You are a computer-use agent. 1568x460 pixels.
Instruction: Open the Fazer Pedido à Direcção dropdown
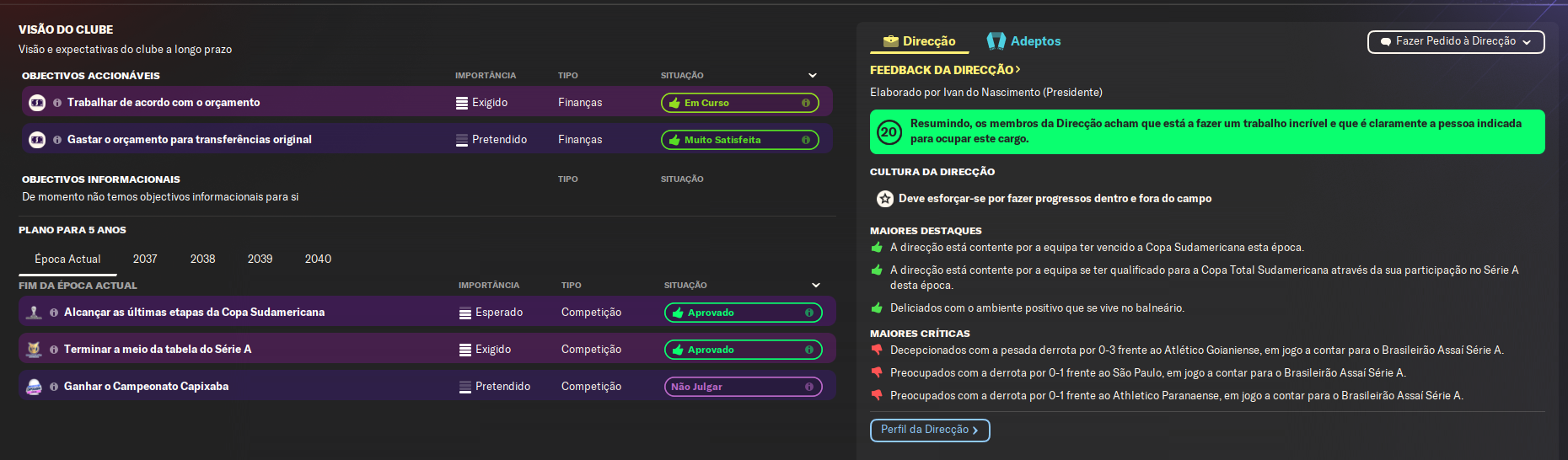click(1455, 41)
